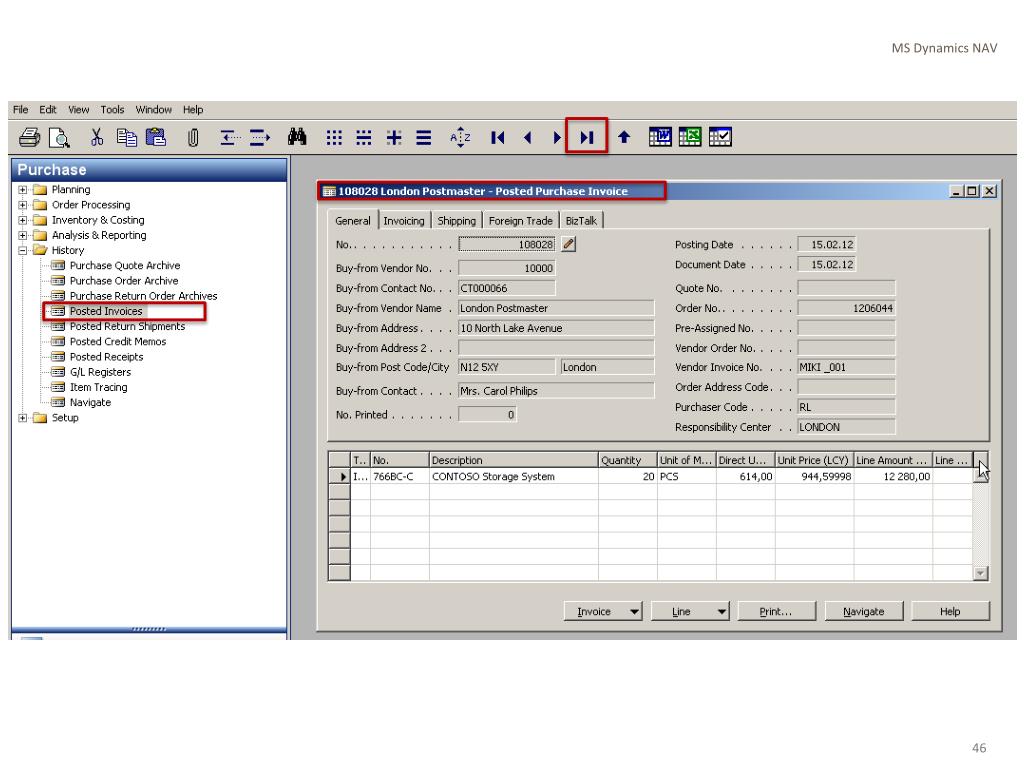The height and width of the screenshot is (768, 1024).
Task: Expand the Planning folder
Action: [23, 189]
